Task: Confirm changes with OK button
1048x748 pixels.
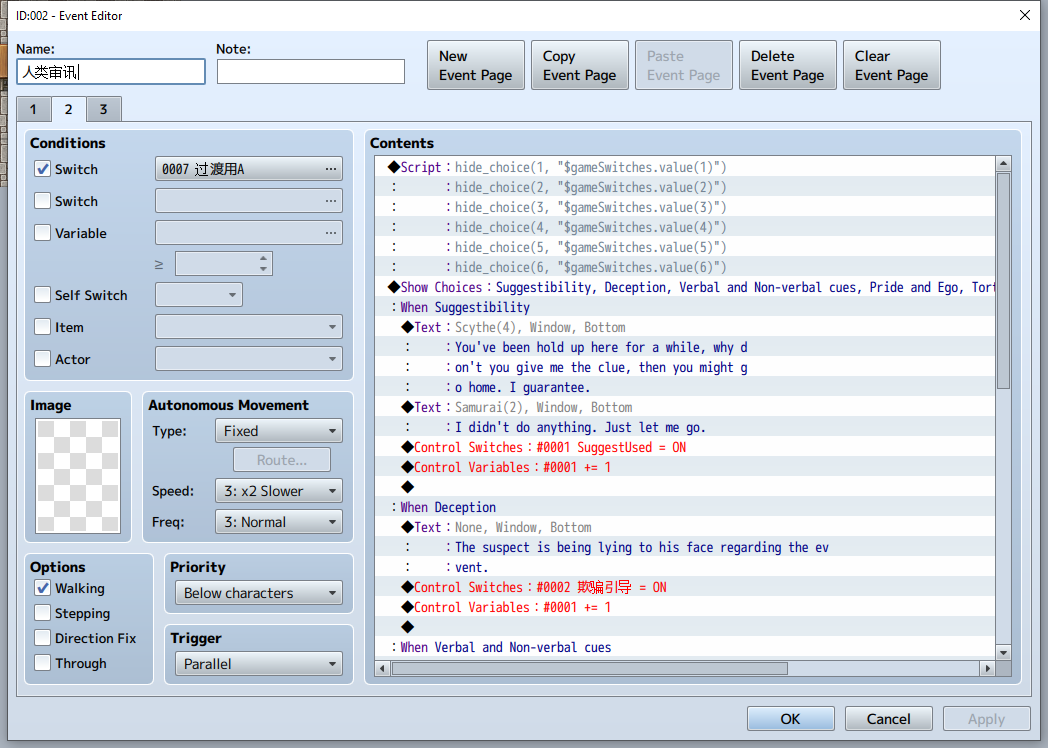Action: coord(791,719)
